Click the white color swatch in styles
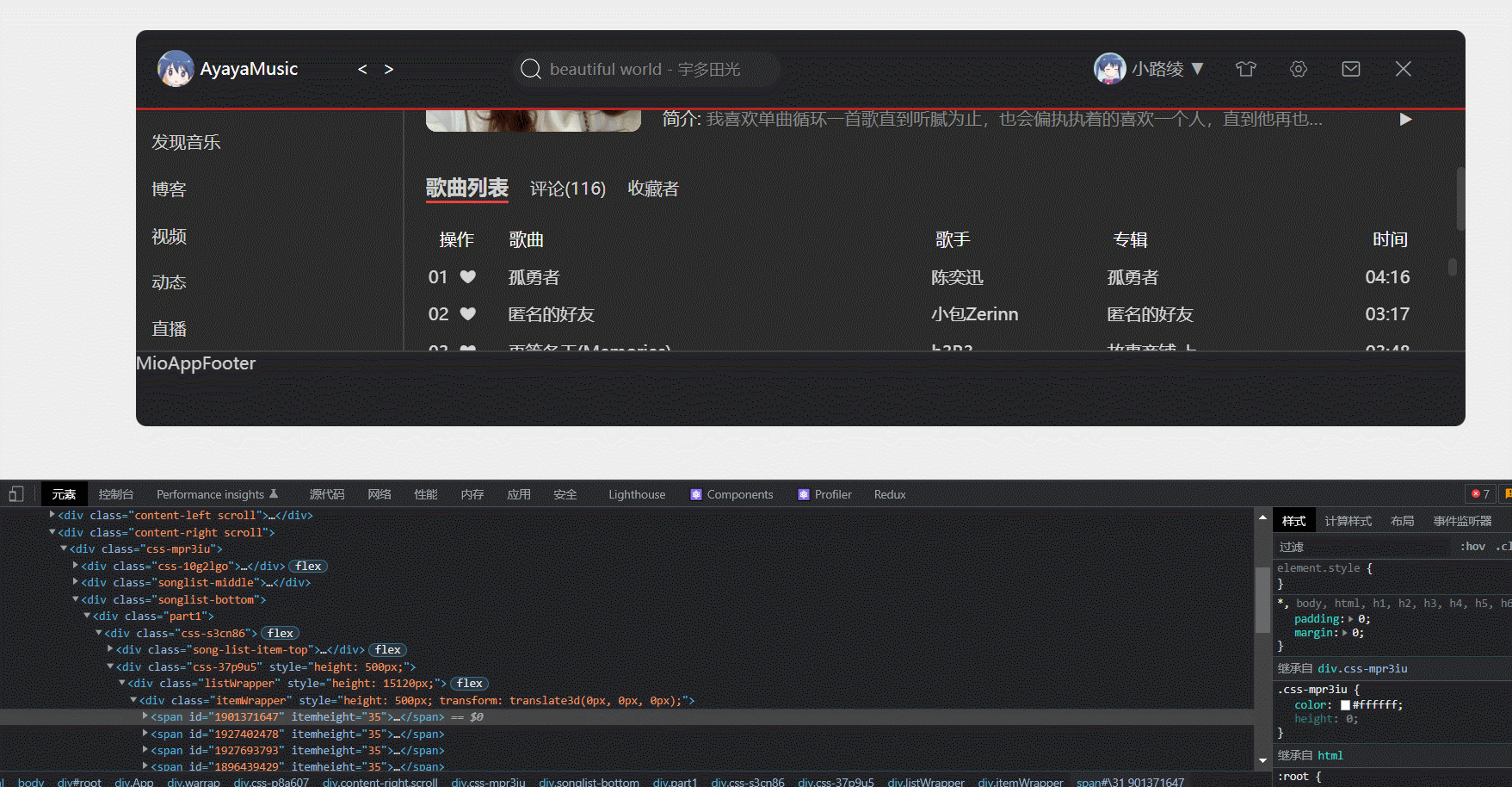The height and width of the screenshot is (787, 1512). pyautogui.click(x=1344, y=703)
